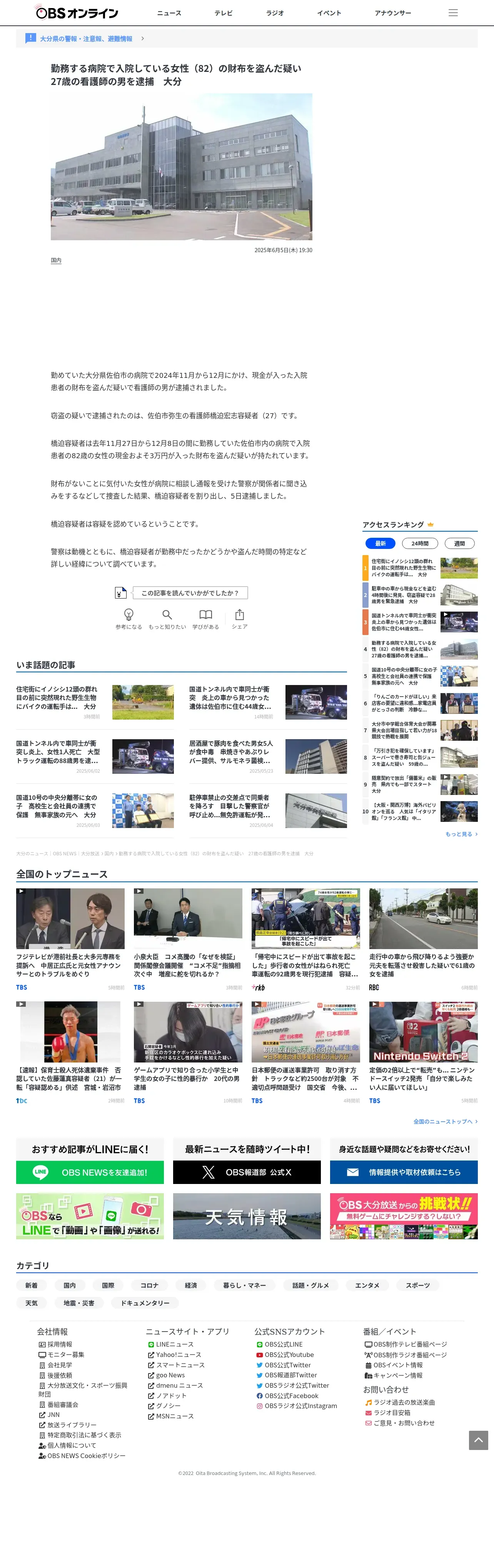Viewport: 494px width, 1568px height.
Task: Select the 24時間 ranking tab
Action: (x=420, y=543)
